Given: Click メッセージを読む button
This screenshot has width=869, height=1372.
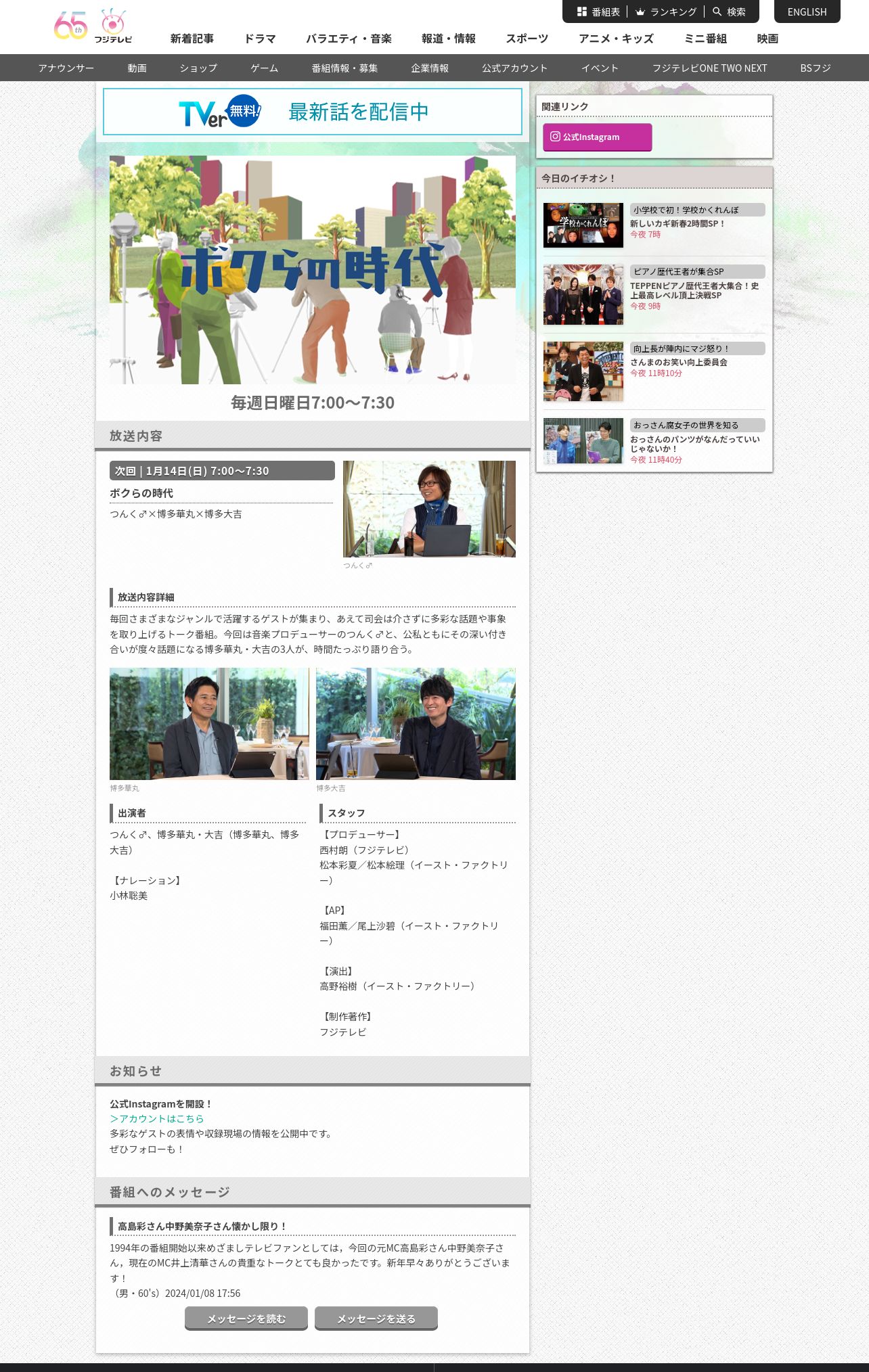Looking at the screenshot, I should tap(246, 1319).
